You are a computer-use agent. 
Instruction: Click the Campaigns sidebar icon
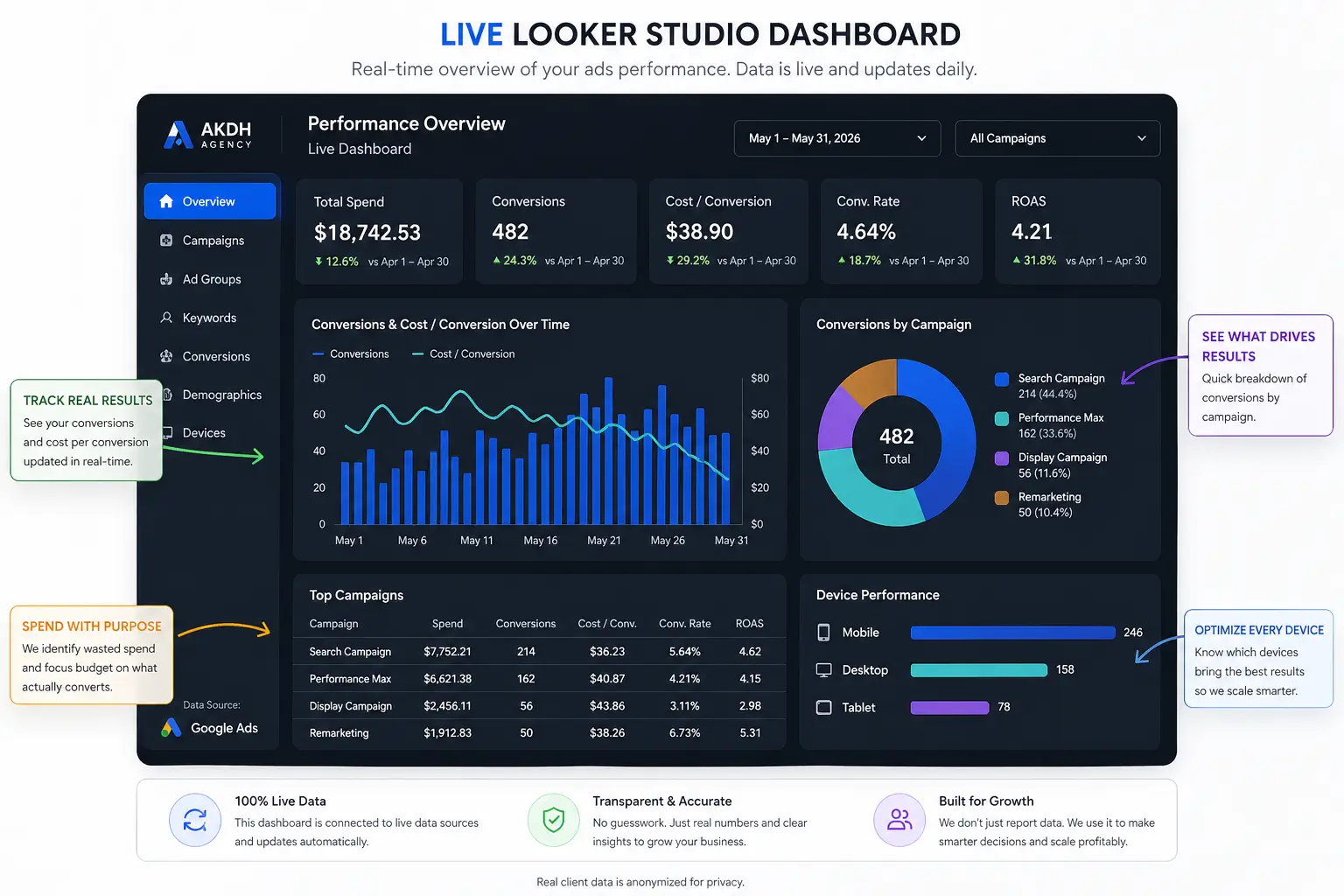[x=166, y=240]
